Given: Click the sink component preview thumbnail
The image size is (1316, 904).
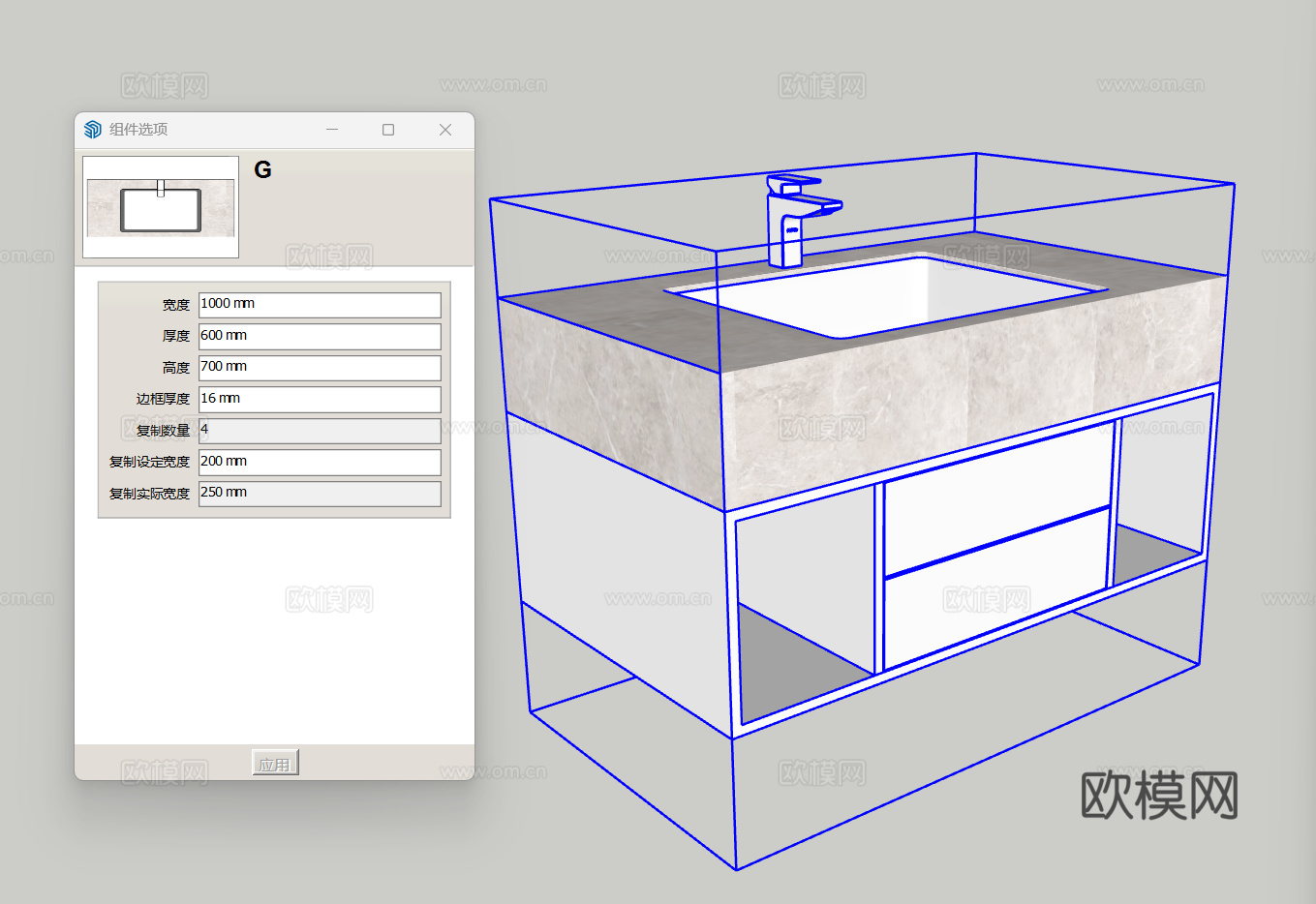Looking at the screenshot, I should tap(161, 207).
